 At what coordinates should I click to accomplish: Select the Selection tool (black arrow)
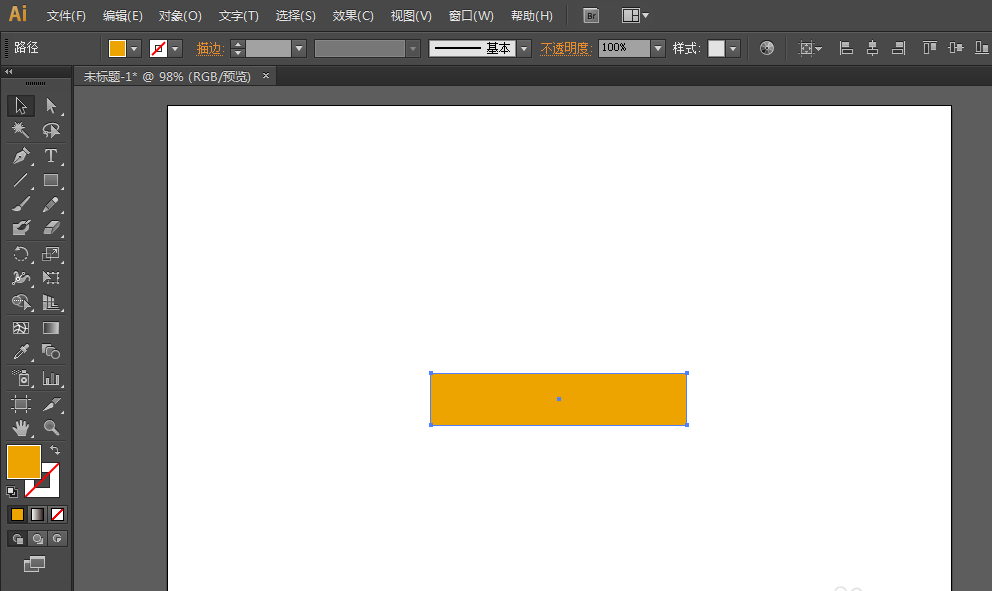[21, 106]
